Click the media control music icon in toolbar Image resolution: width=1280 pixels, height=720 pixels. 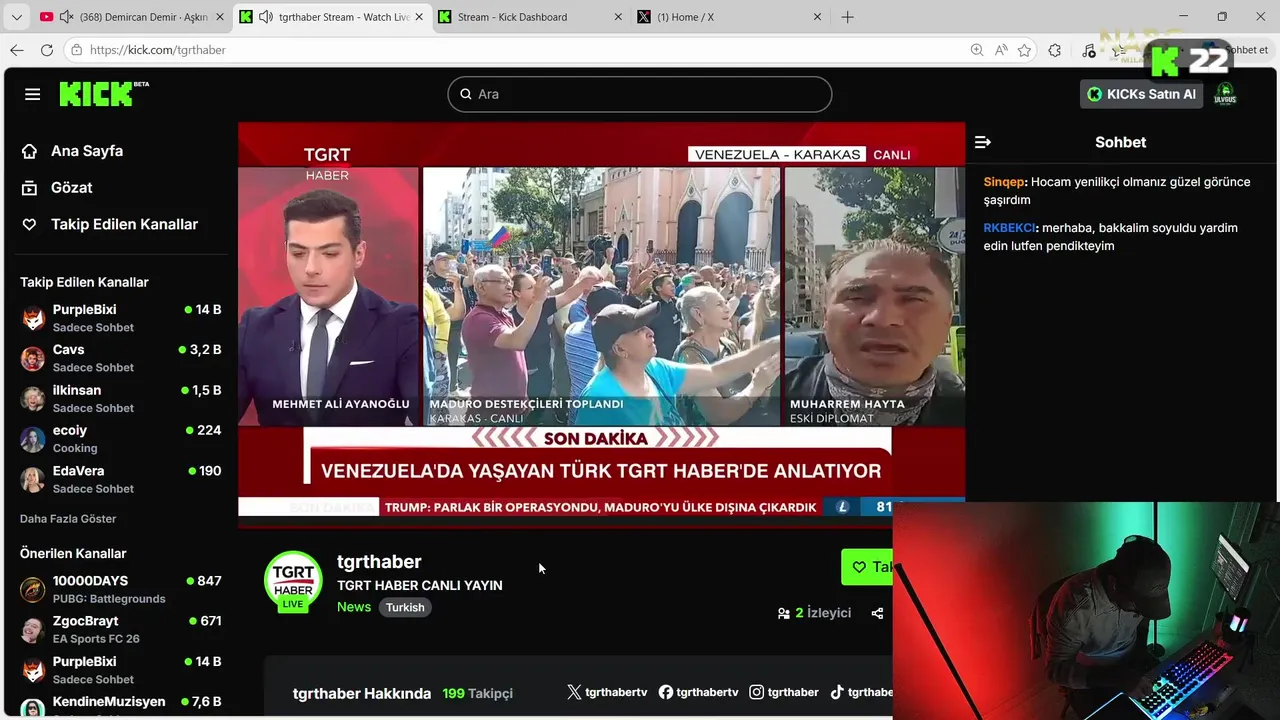[x=1089, y=50]
